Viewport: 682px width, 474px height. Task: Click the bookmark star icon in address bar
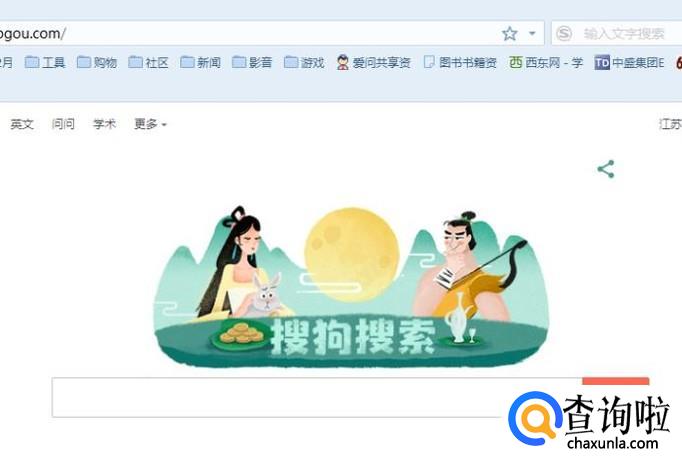[509, 33]
